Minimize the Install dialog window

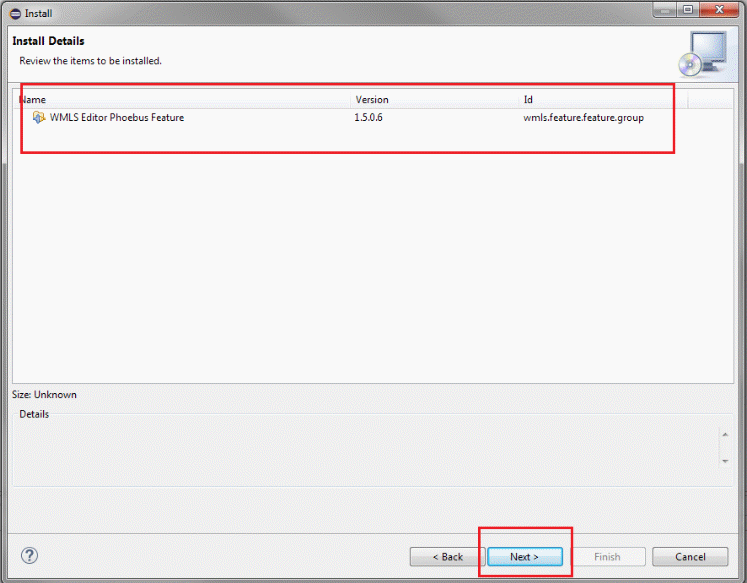665,10
